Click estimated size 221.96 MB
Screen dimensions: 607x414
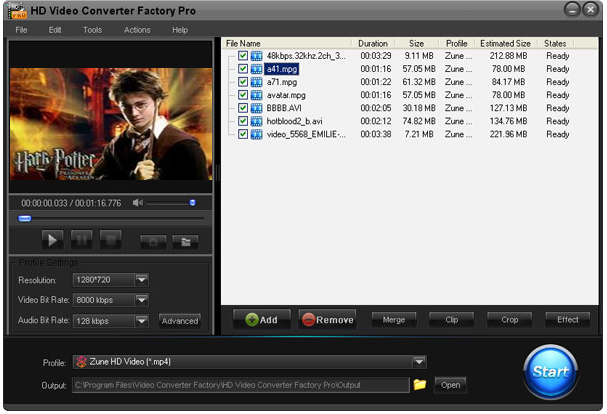[x=508, y=134]
